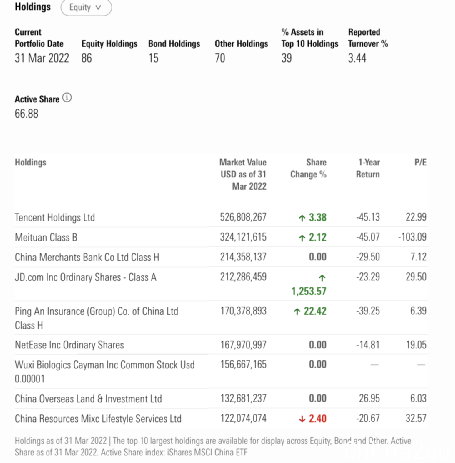Select Wuxi Biologics Cayman Inc holding
455x463 pixels.
pyautogui.click(x=104, y=372)
